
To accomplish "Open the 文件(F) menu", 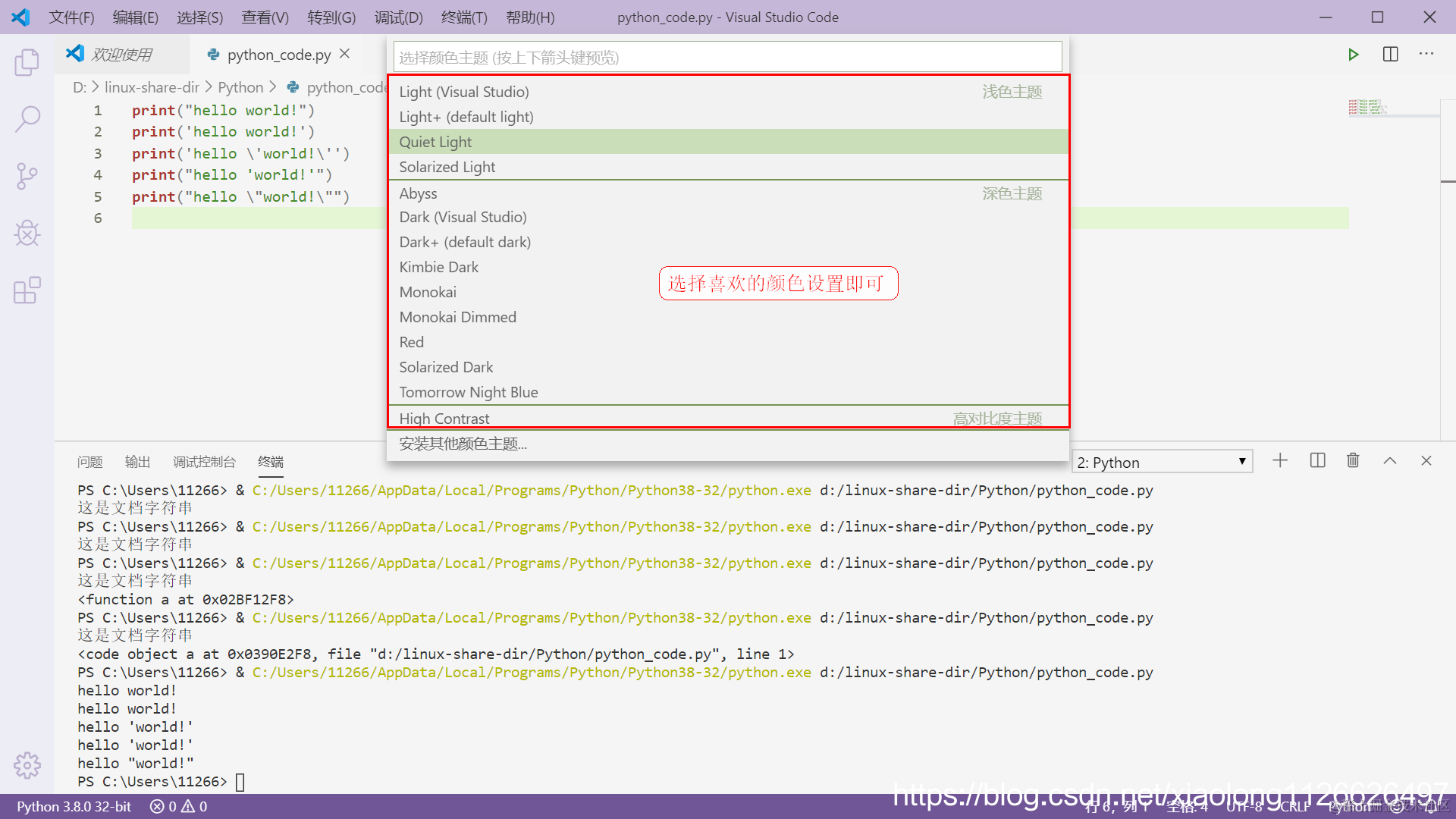I will pos(71,17).
